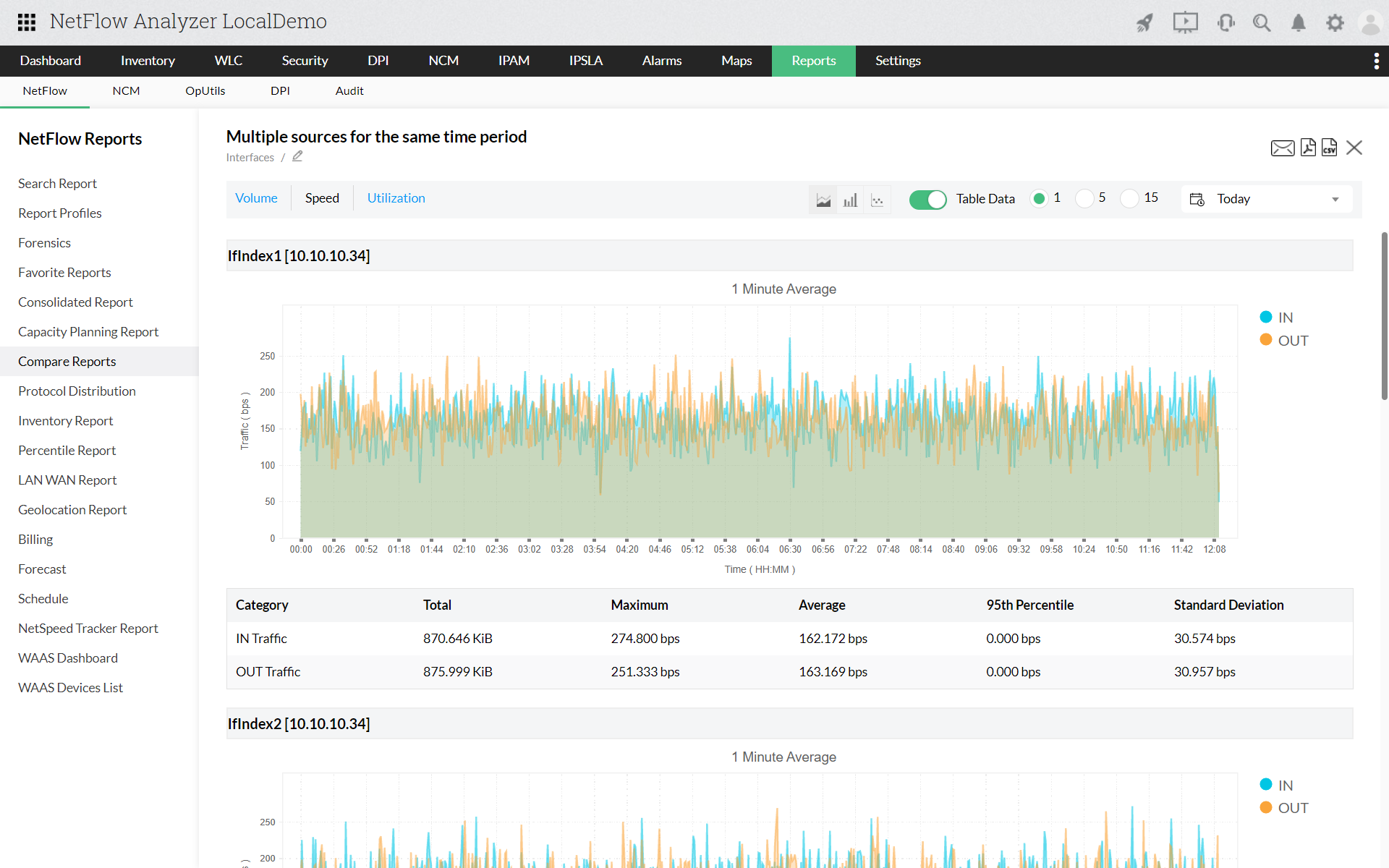
Task: Switch to bar chart view icon
Action: [850, 200]
